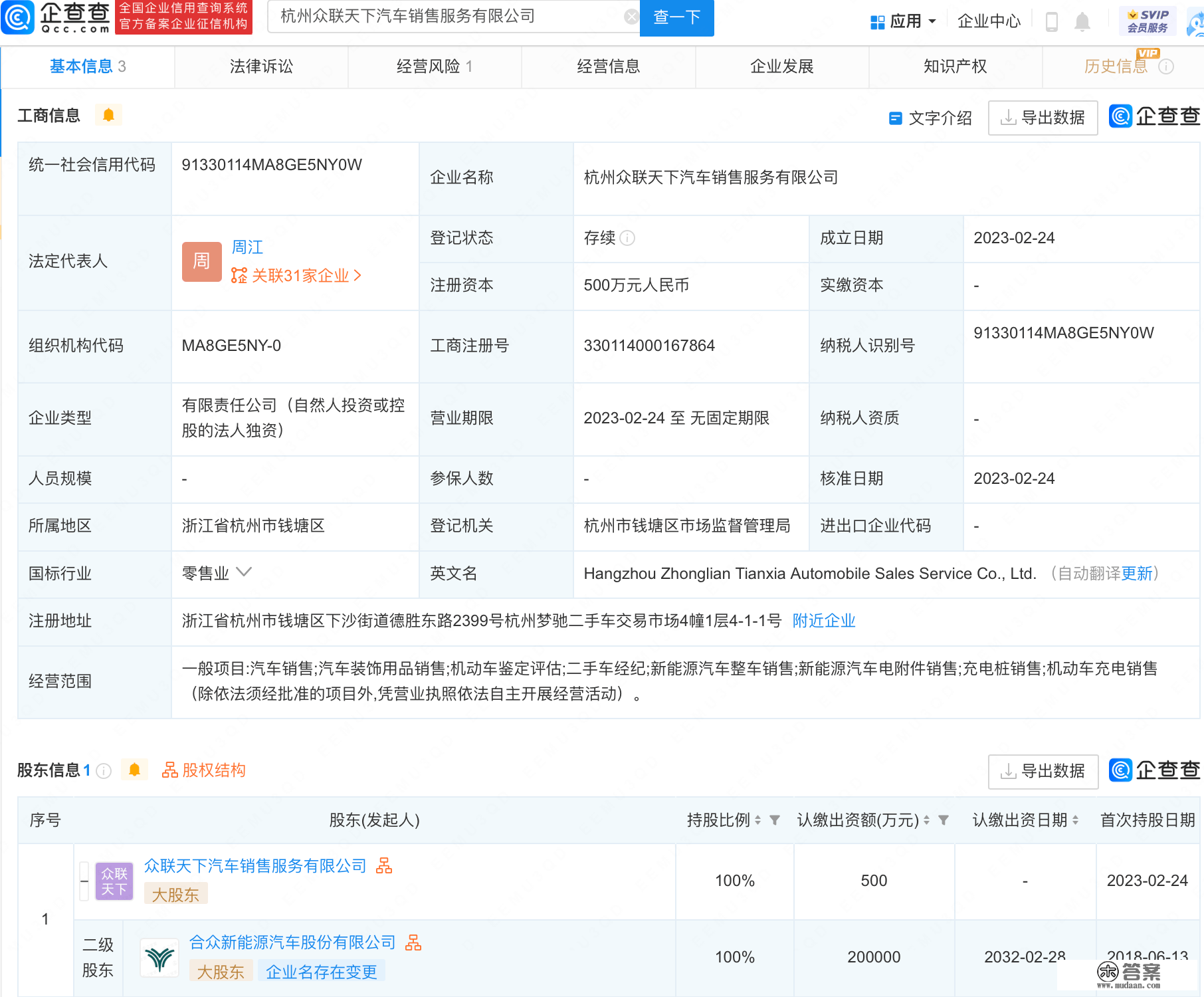Collapse the shareholder row 1 tree toggle

[84, 881]
